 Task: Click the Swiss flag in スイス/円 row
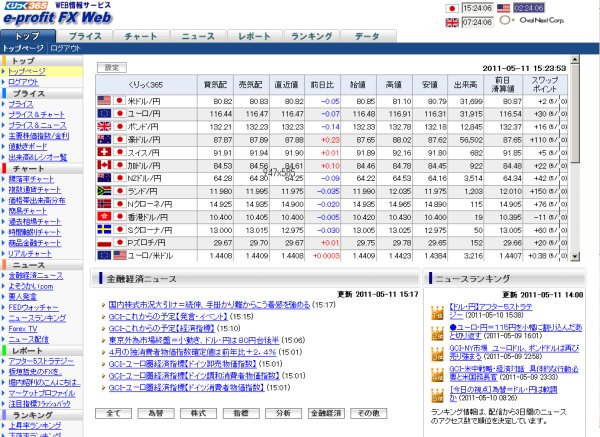coord(104,152)
